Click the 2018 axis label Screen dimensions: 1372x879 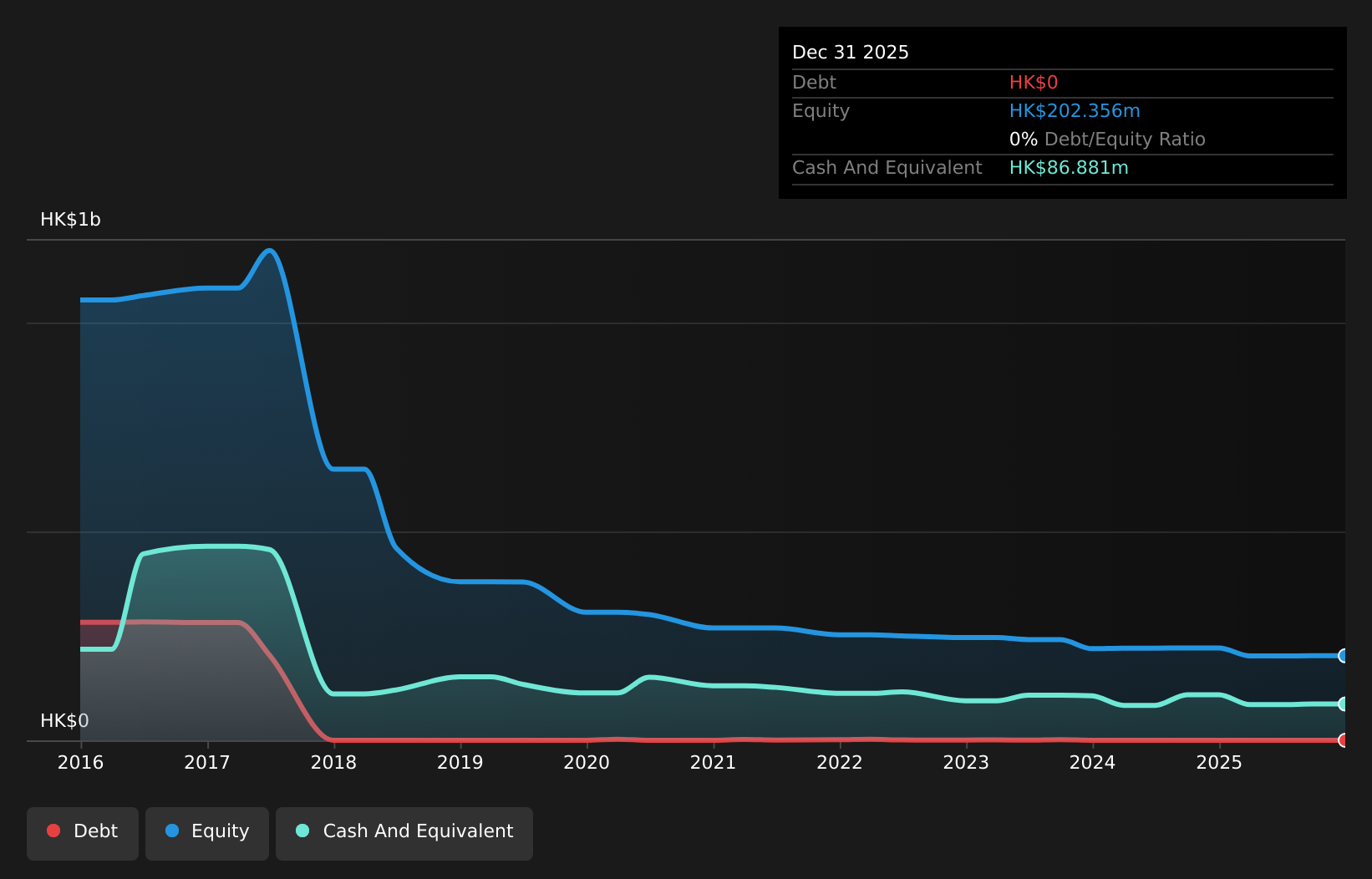[x=333, y=763]
